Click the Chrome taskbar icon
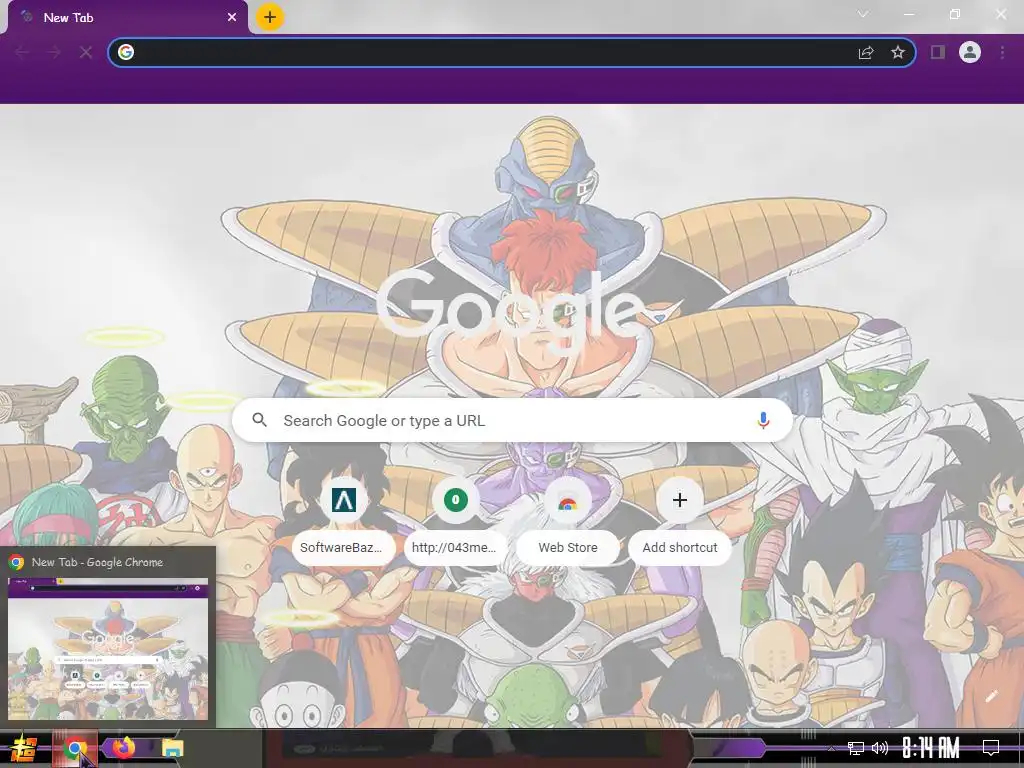 75,748
